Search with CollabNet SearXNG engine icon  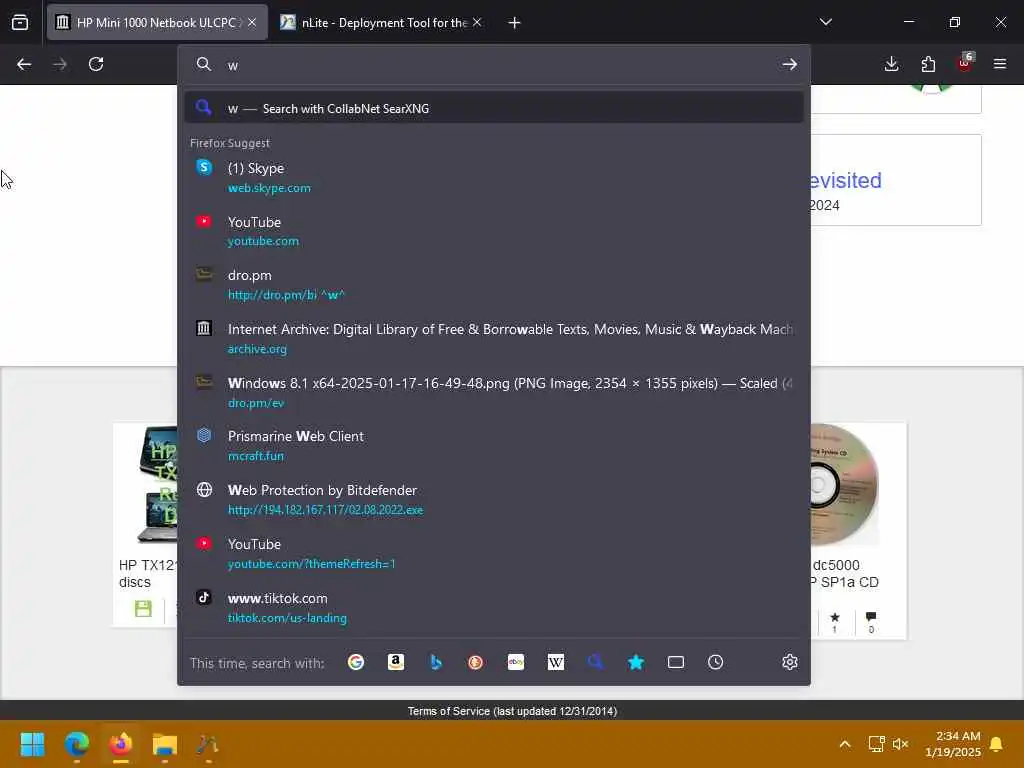point(596,662)
